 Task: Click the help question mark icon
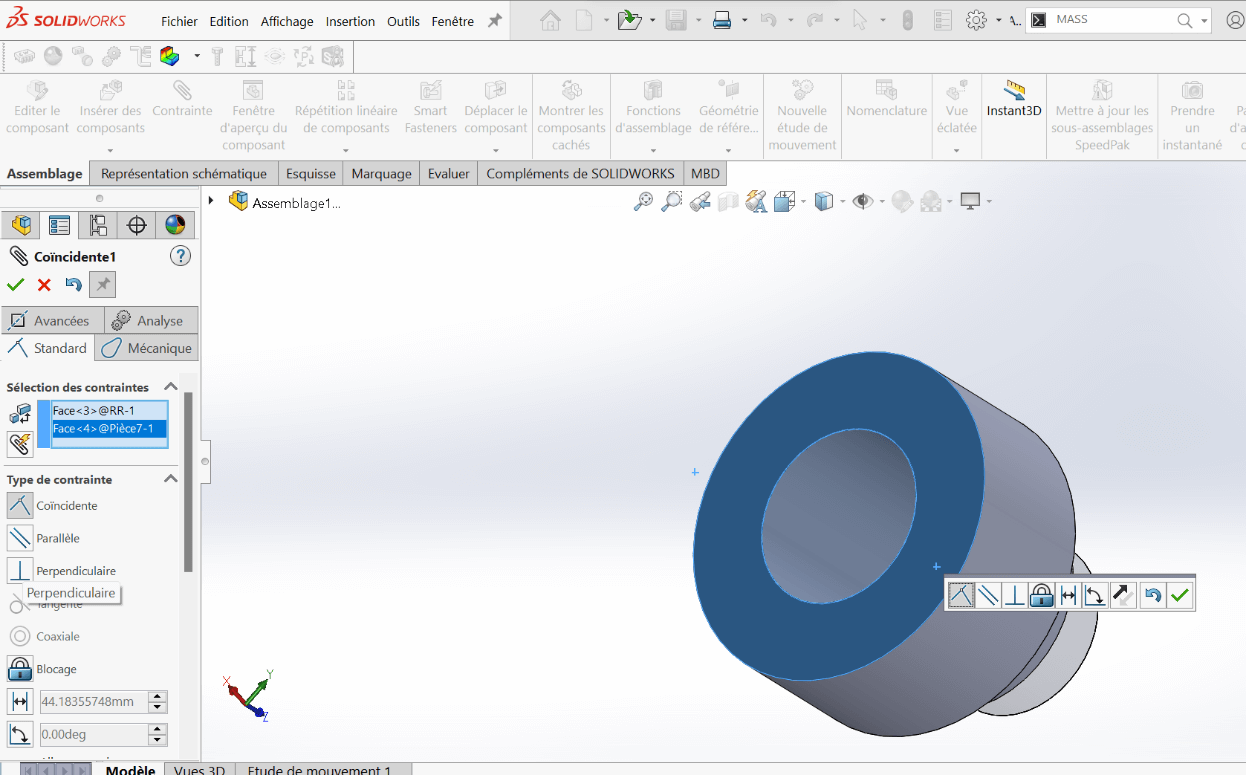click(180, 256)
